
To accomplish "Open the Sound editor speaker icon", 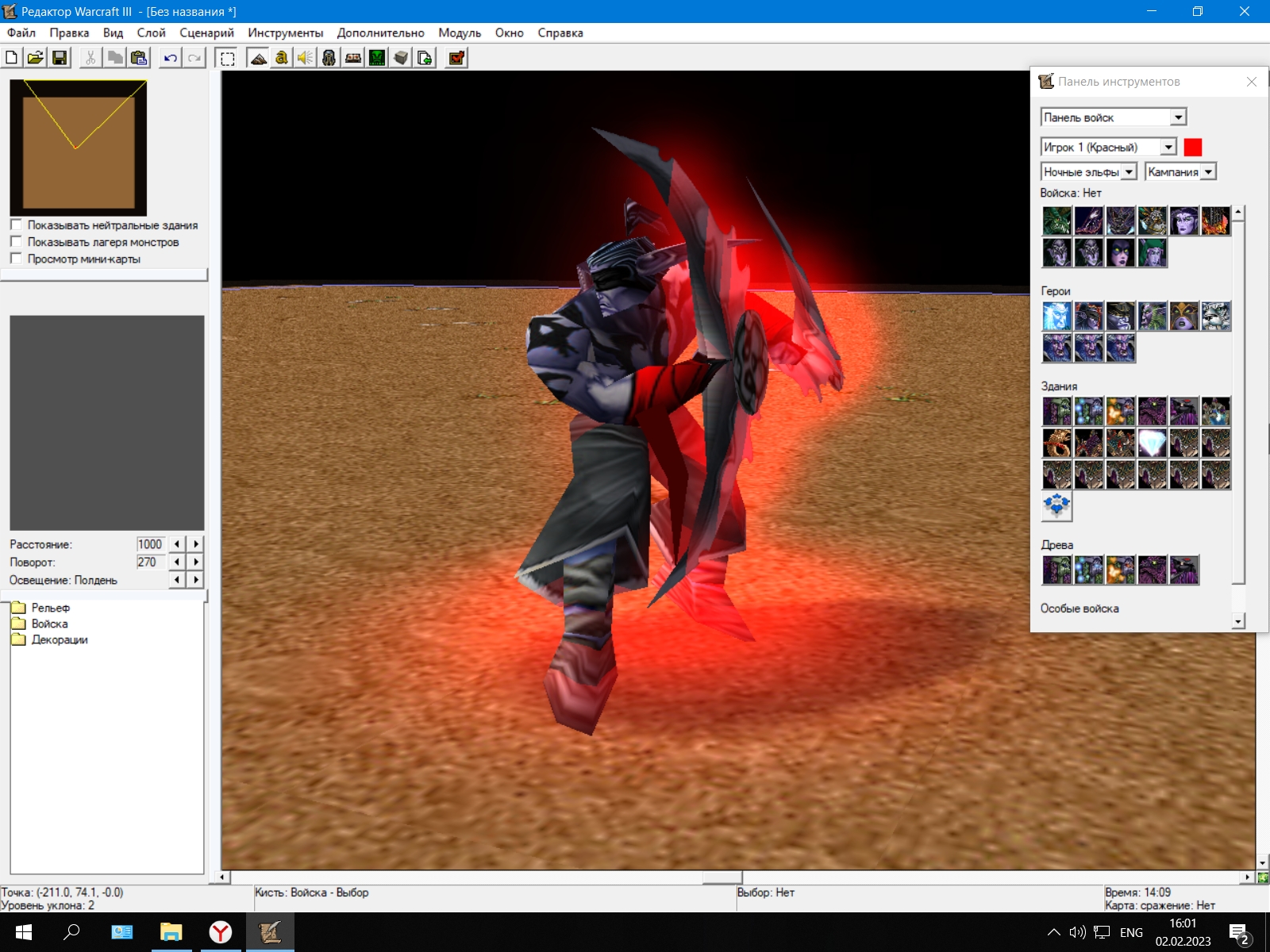I will 306,58.
